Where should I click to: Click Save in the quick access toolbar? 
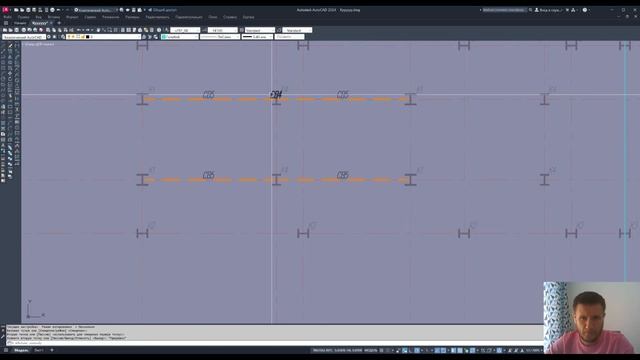click(x=28, y=10)
